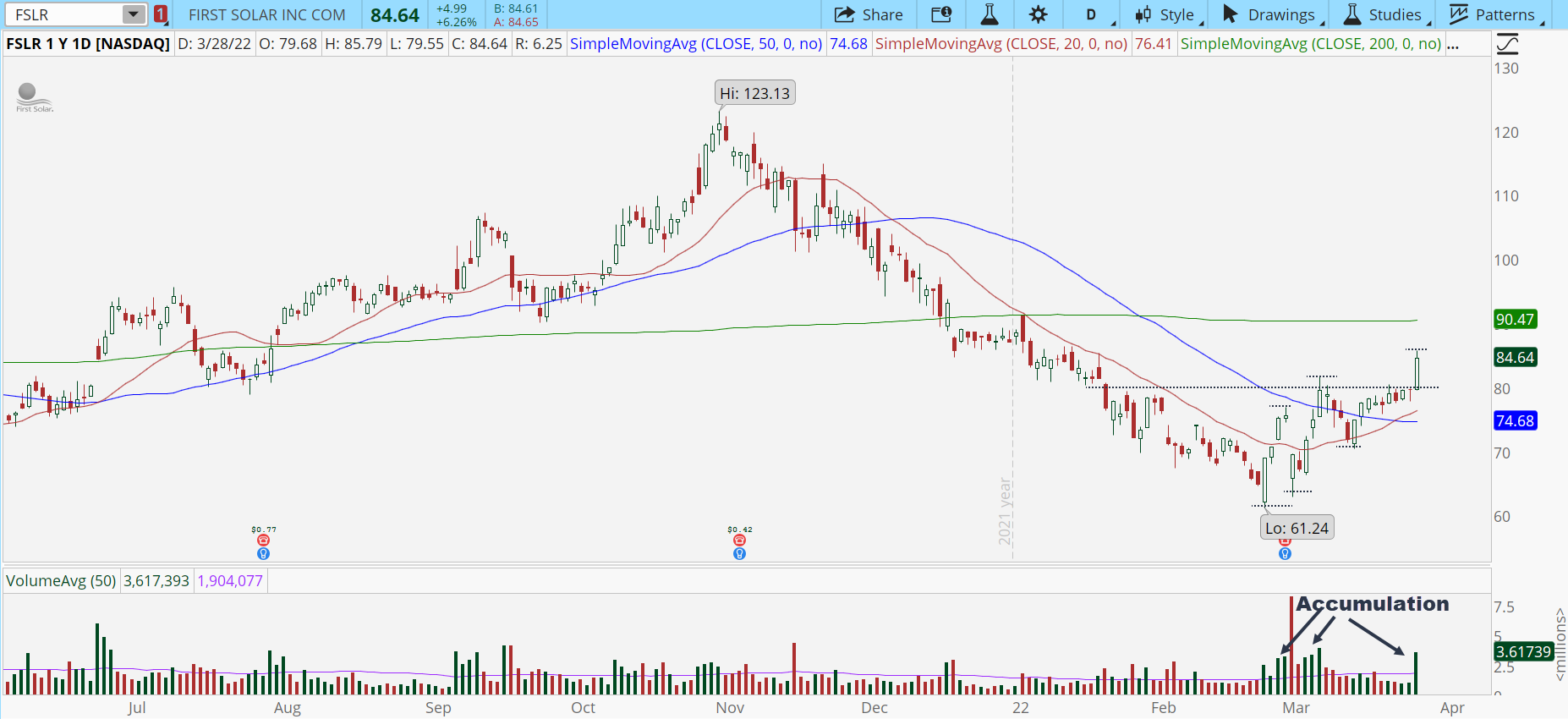The height and width of the screenshot is (719, 1568).
Task: Click the A: 84.65 ask quote
Action: [516, 22]
